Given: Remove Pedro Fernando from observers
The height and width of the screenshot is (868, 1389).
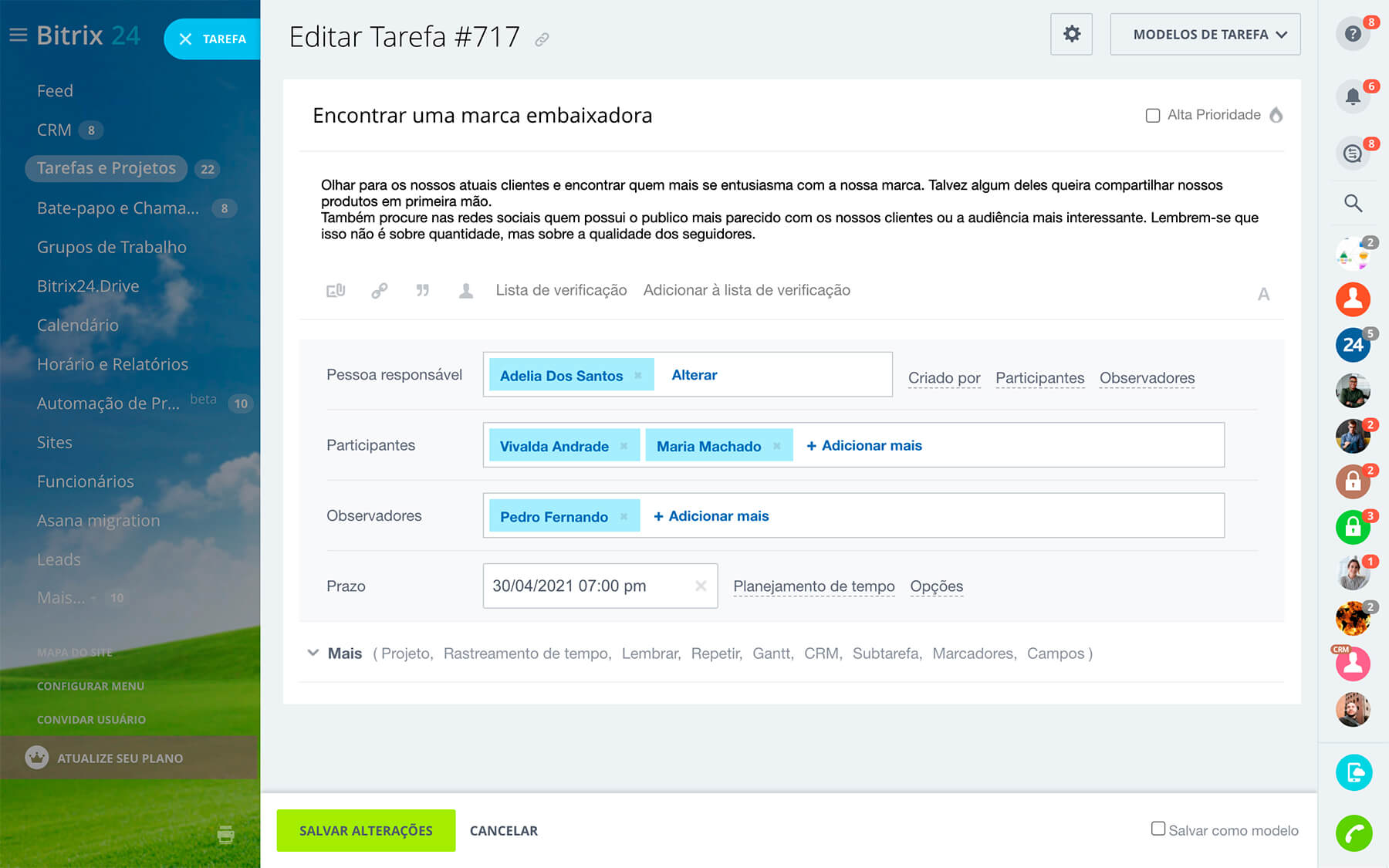Looking at the screenshot, I should (624, 516).
